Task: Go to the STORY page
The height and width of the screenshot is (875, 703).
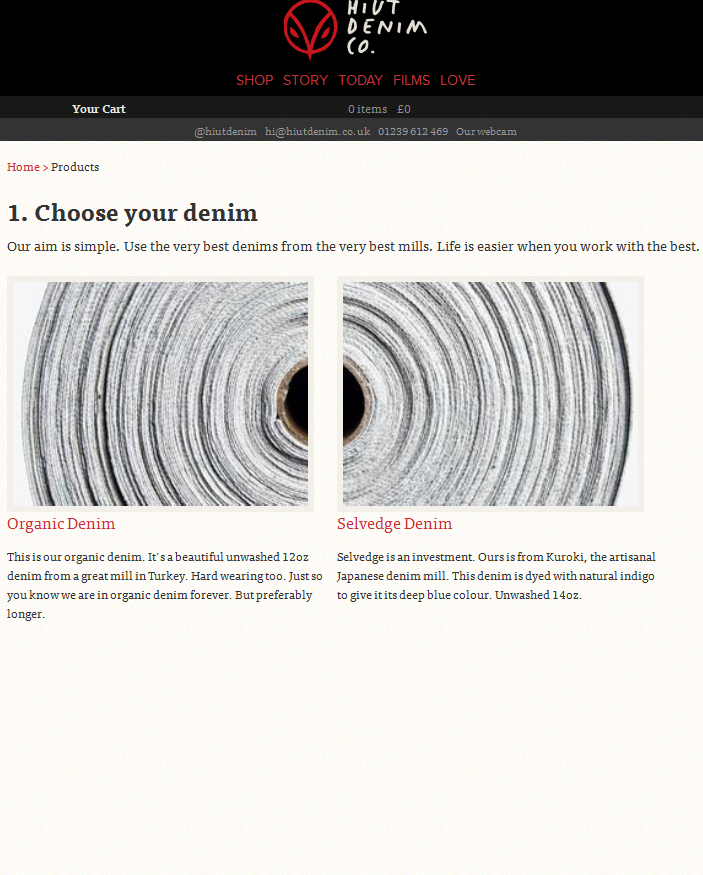Action: click(x=305, y=80)
